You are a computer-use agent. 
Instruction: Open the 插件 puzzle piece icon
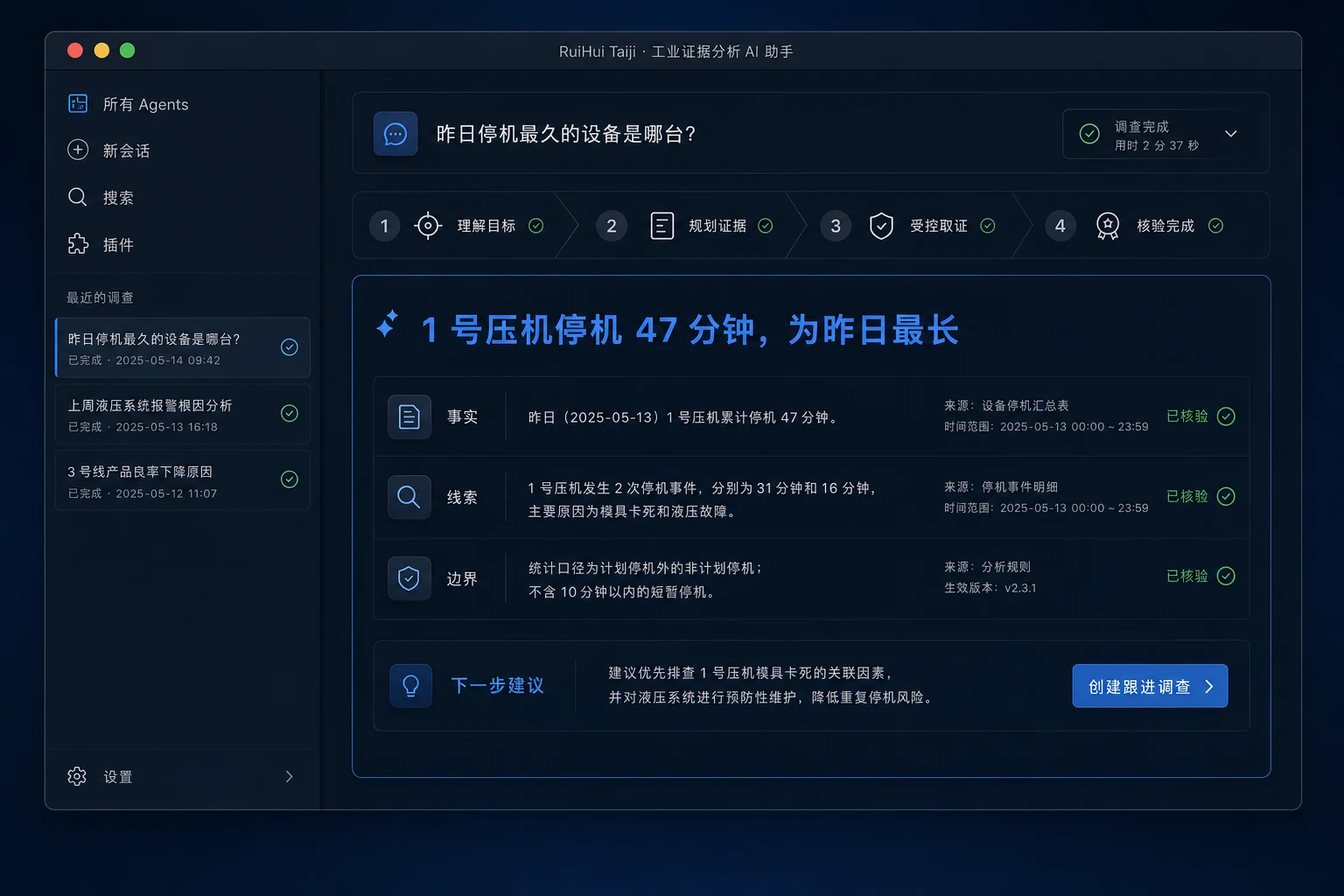coord(78,244)
